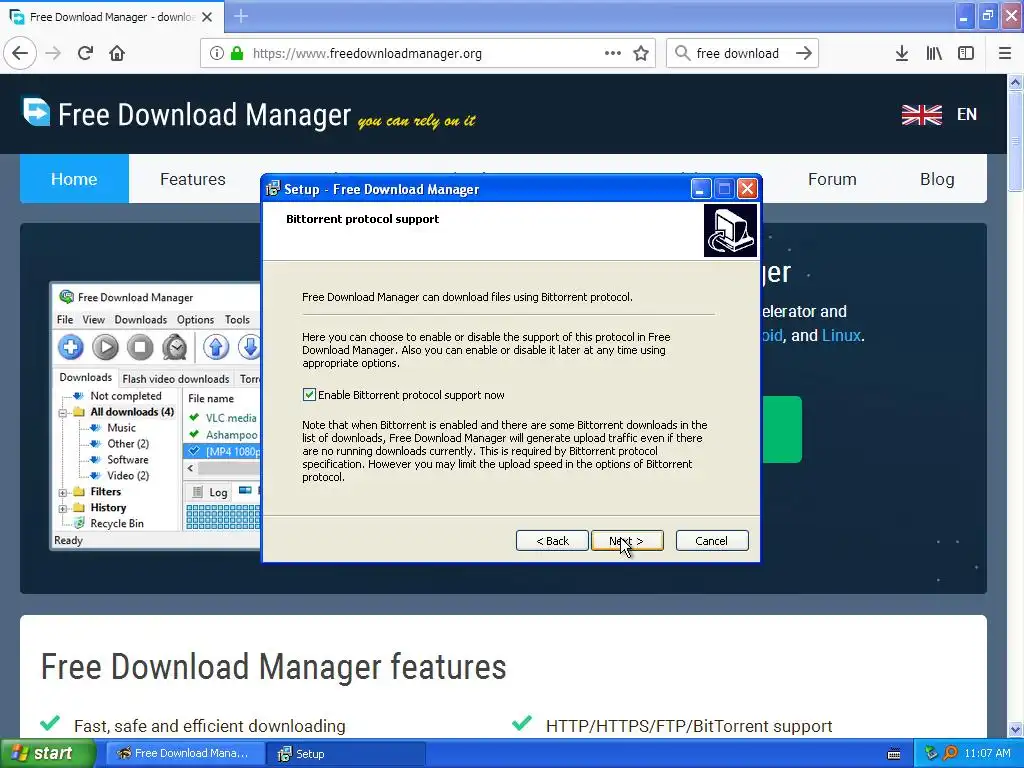This screenshot has width=1024, height=768.
Task: Click the Log tab in preview
Action: pos(212,492)
